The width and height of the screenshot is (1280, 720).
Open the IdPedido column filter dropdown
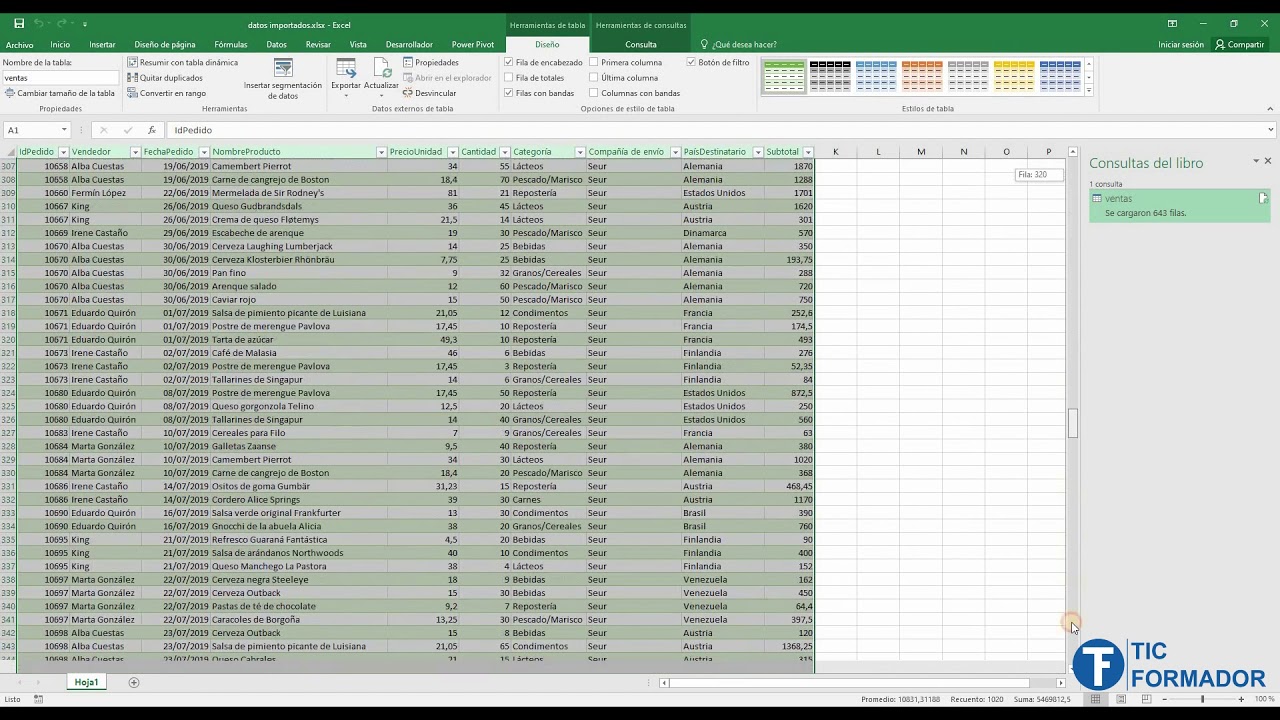[x=63, y=152]
